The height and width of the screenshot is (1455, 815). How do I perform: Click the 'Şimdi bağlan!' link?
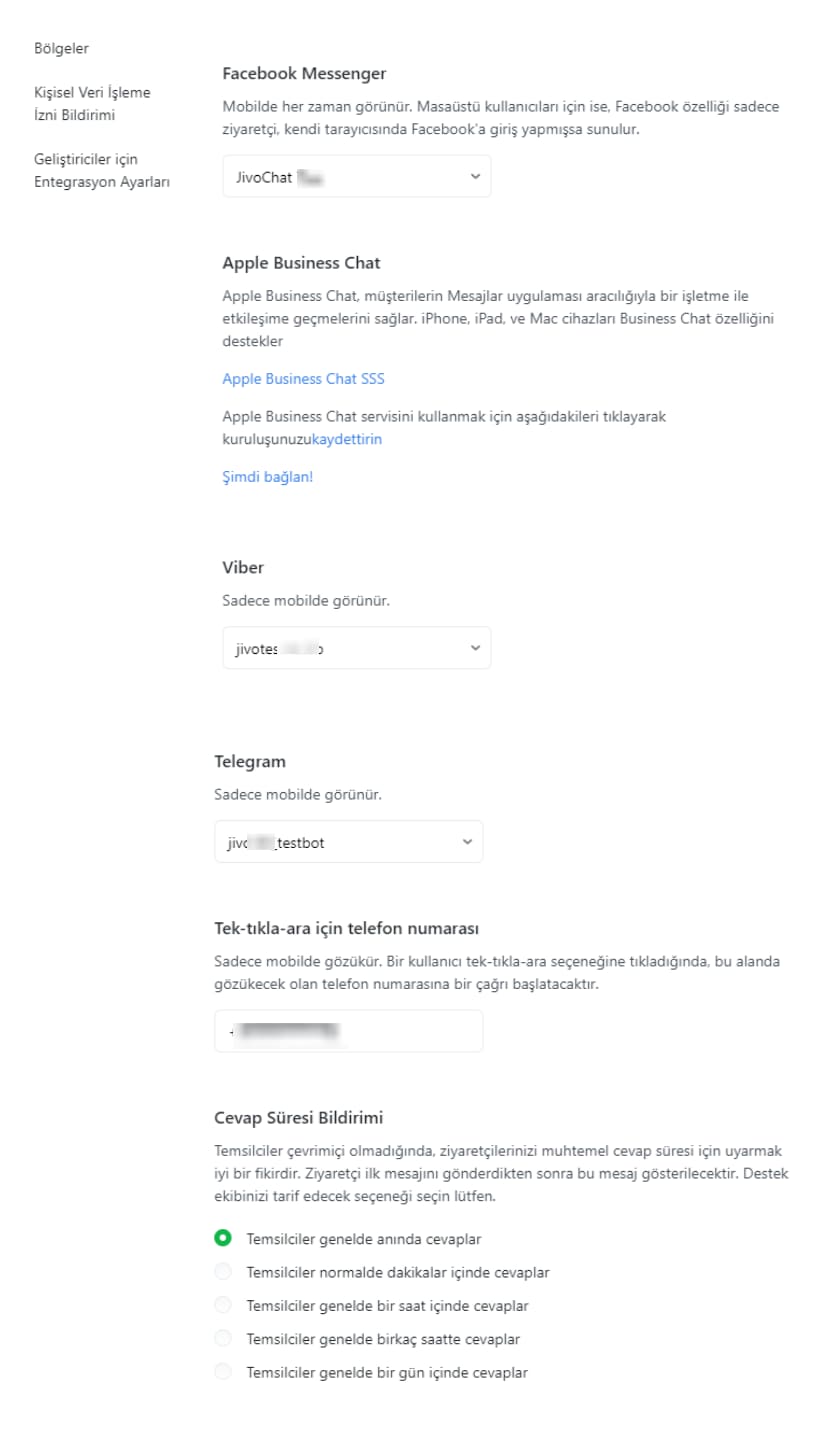pos(267,477)
